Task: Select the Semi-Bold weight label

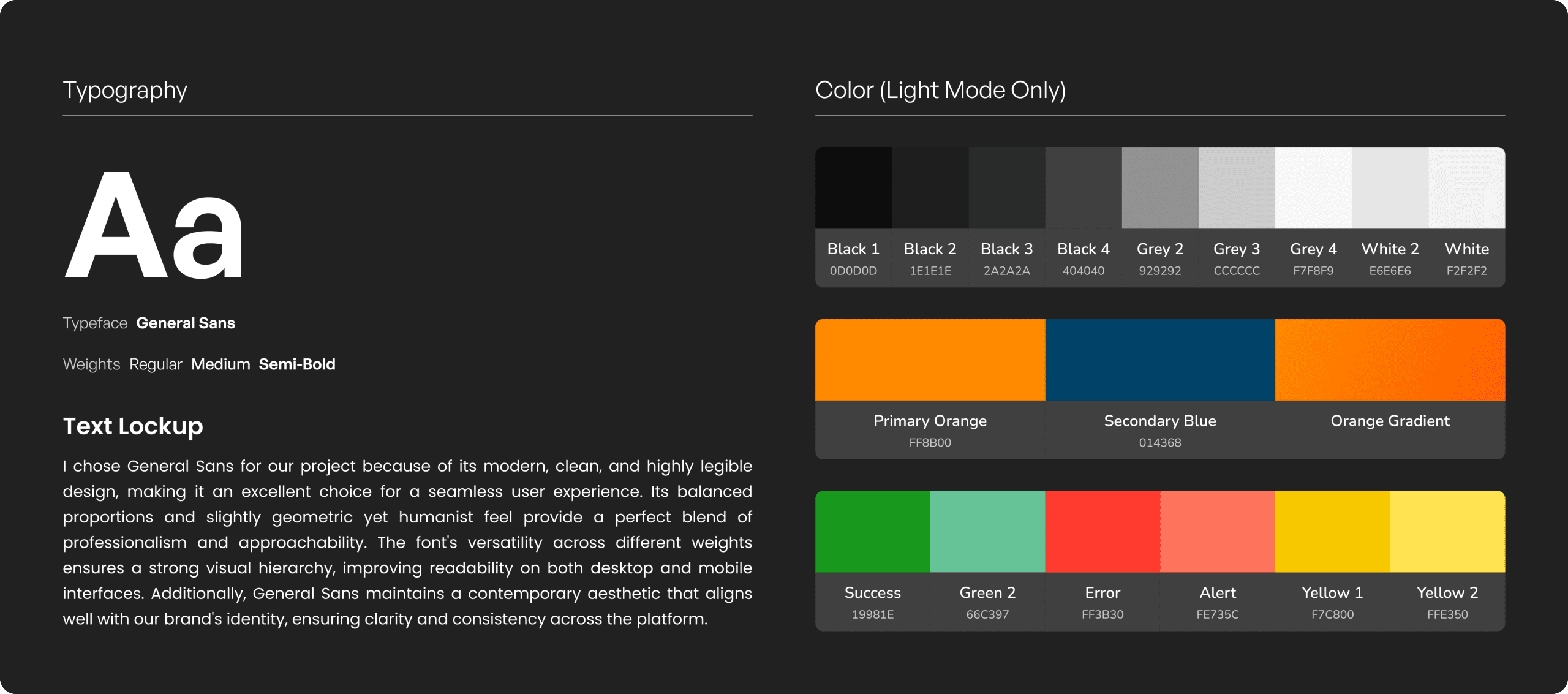Action: point(297,364)
